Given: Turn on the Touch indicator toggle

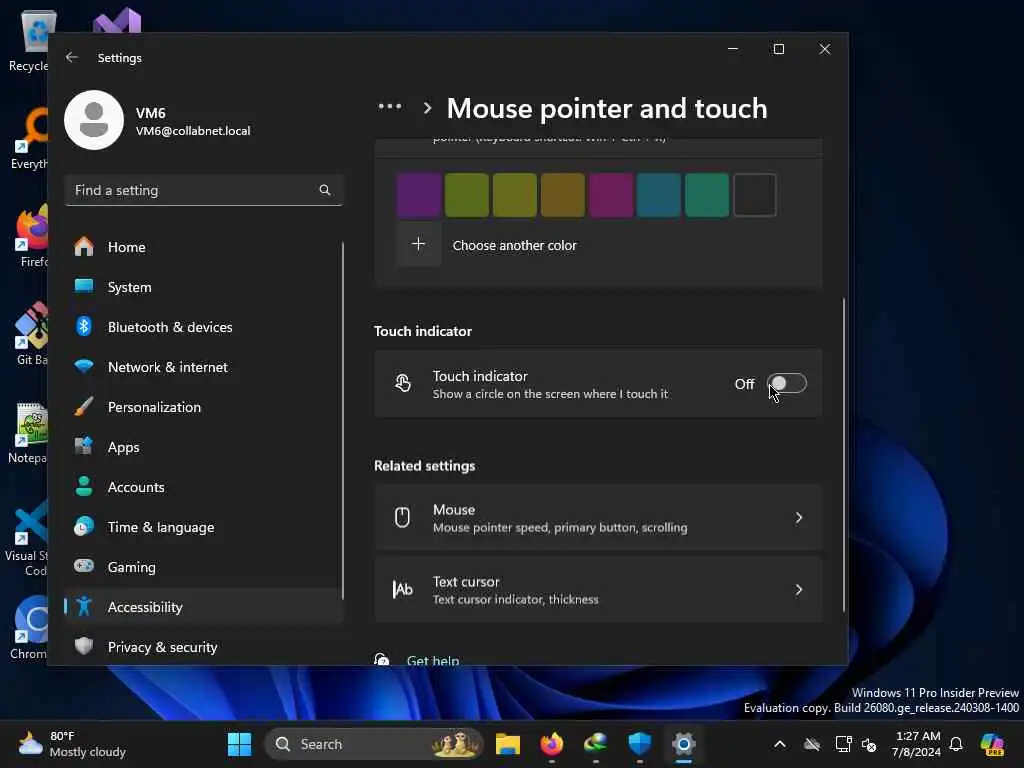Looking at the screenshot, I should click(787, 383).
